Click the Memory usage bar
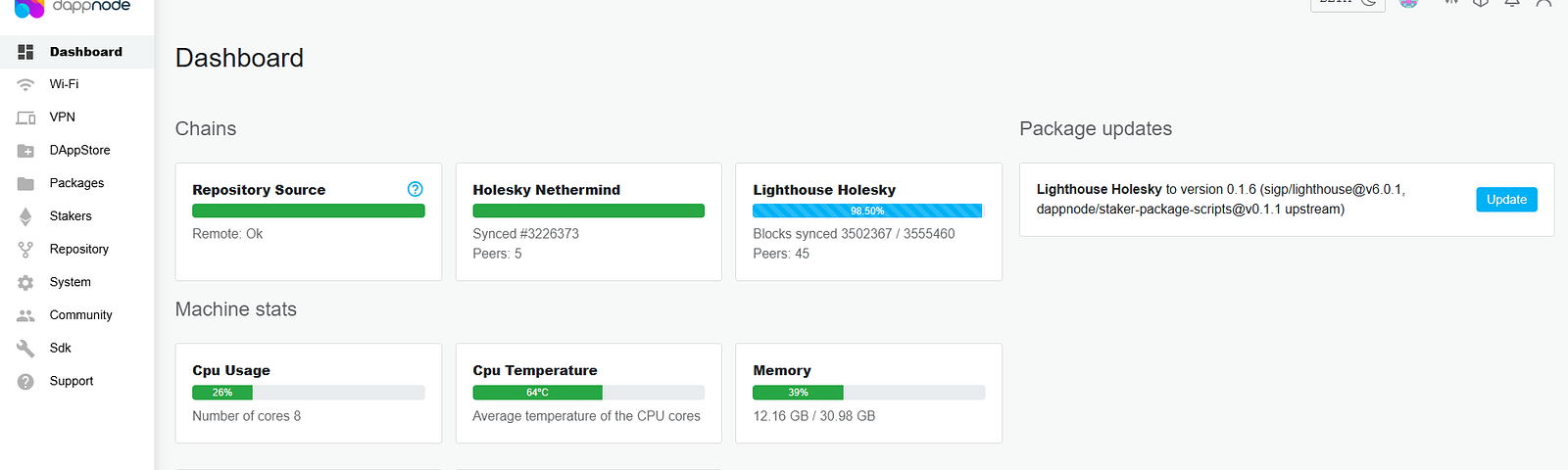The width and height of the screenshot is (1568, 470). pos(868,393)
